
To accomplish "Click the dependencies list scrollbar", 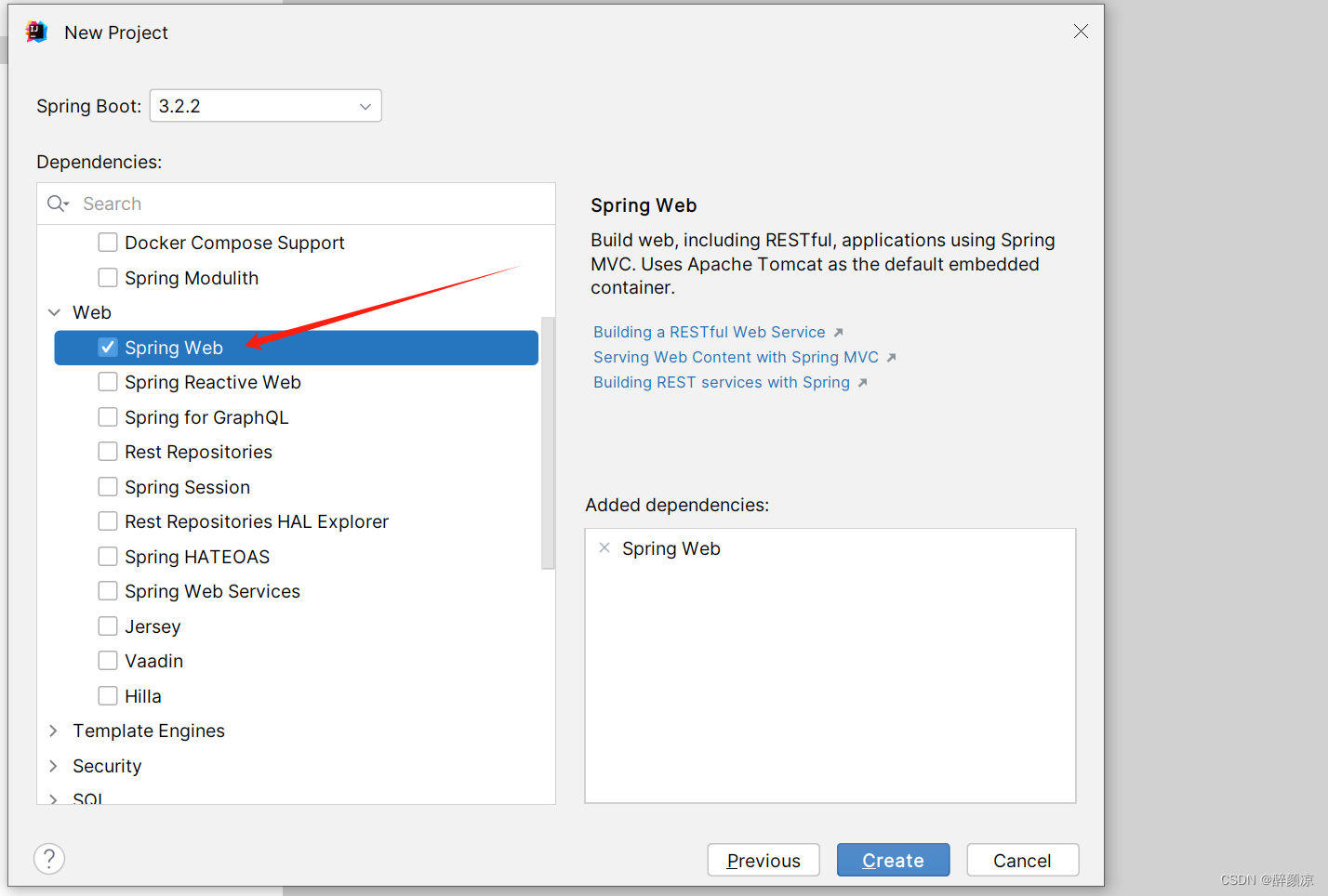I will pyautogui.click(x=548, y=442).
